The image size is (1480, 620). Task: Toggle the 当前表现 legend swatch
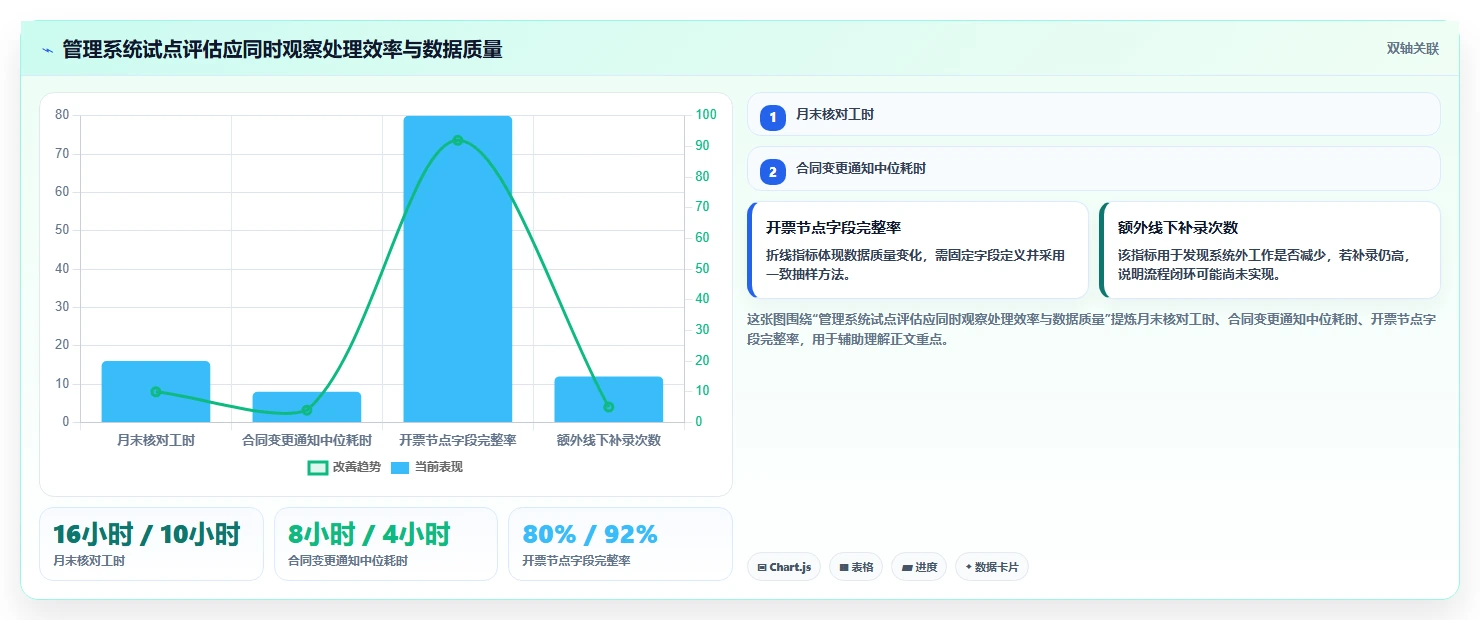[400, 467]
